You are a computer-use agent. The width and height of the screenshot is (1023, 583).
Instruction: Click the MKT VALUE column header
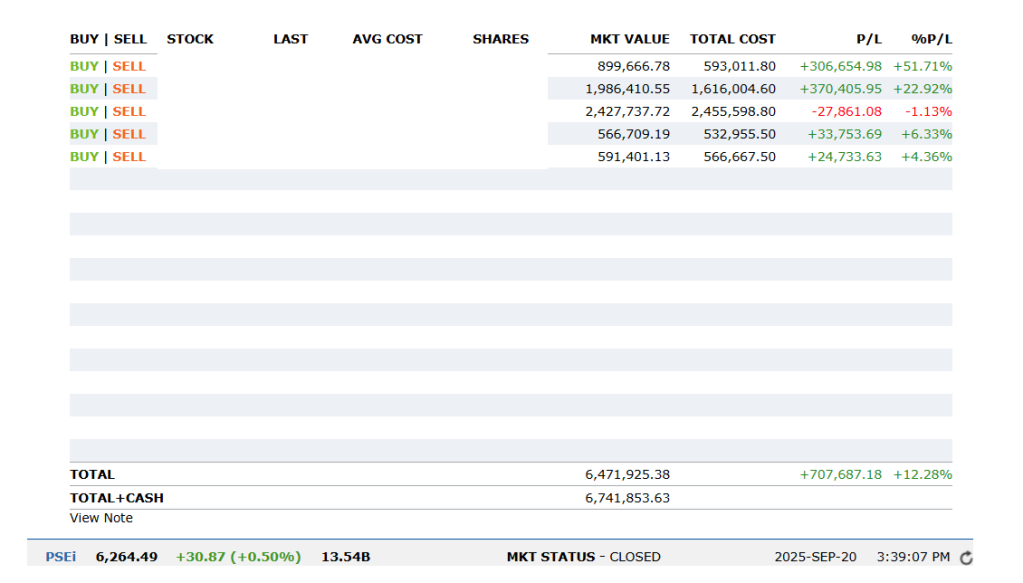[x=630, y=39]
